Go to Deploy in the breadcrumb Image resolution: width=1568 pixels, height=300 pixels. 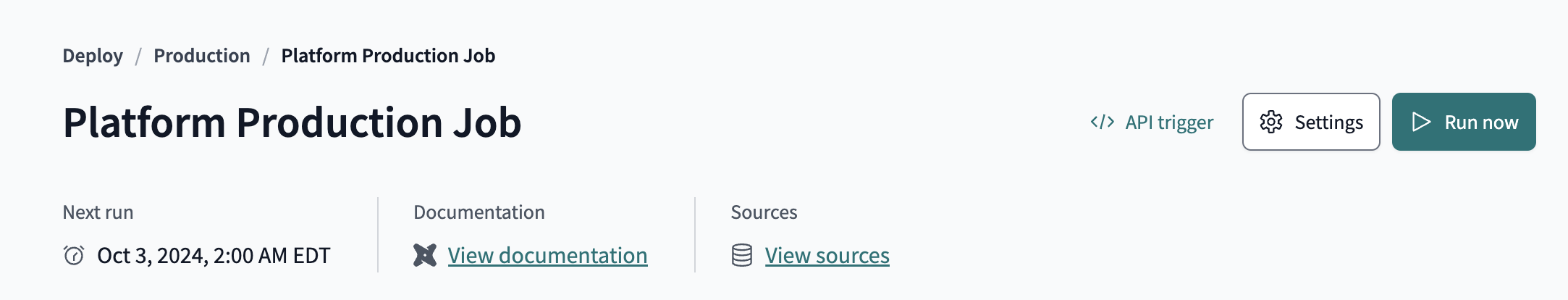pyautogui.click(x=93, y=56)
